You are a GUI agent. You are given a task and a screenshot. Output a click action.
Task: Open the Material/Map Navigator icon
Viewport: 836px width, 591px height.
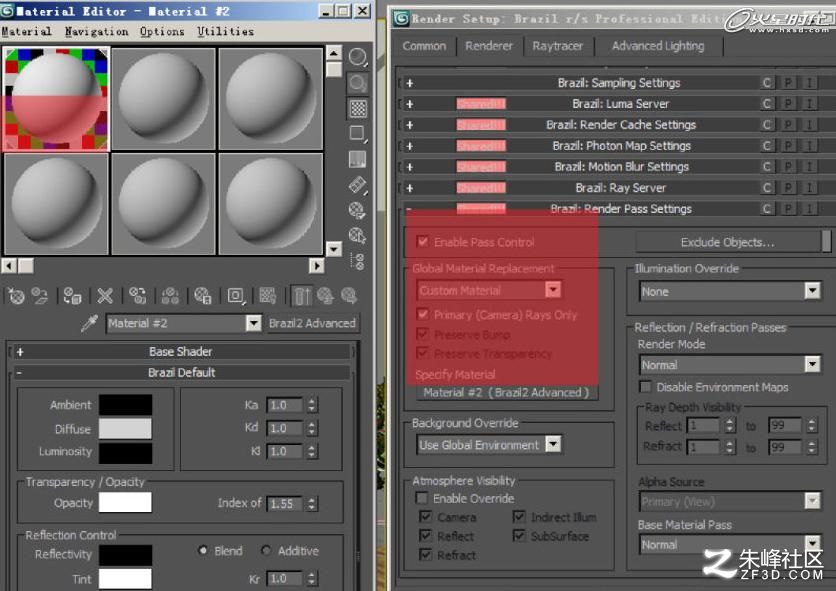[357, 261]
